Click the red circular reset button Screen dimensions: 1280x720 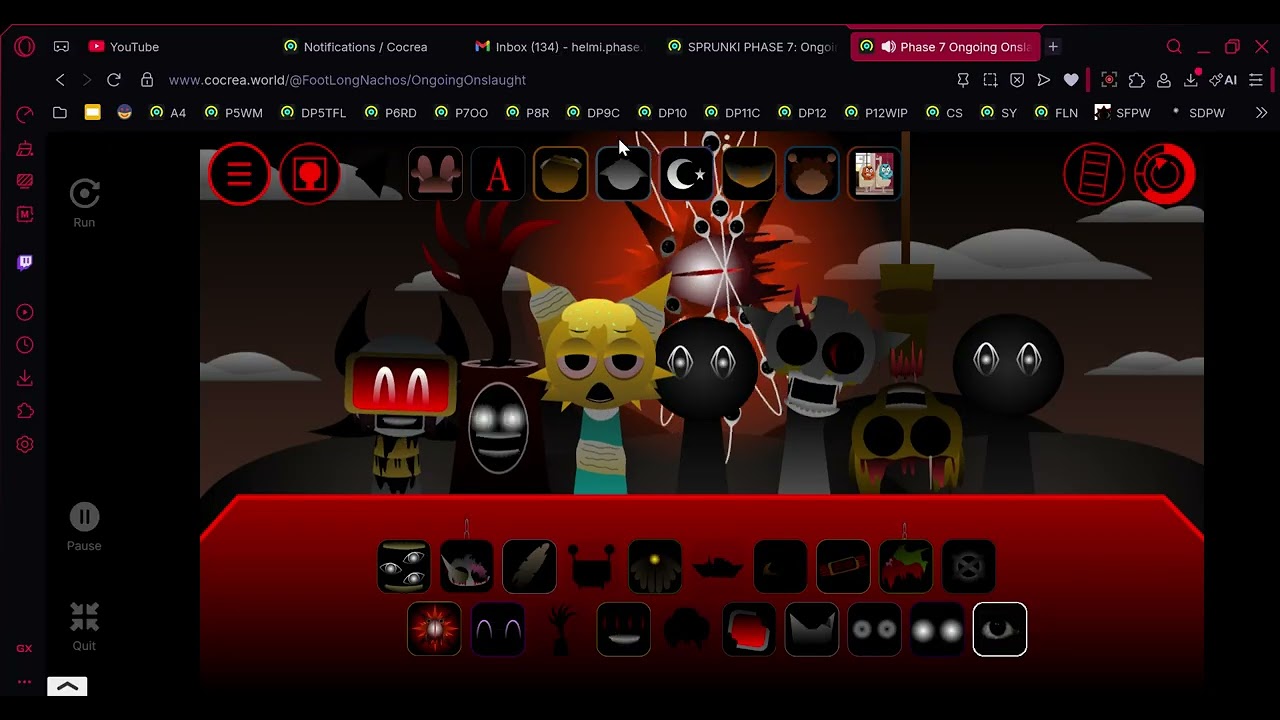(1164, 175)
